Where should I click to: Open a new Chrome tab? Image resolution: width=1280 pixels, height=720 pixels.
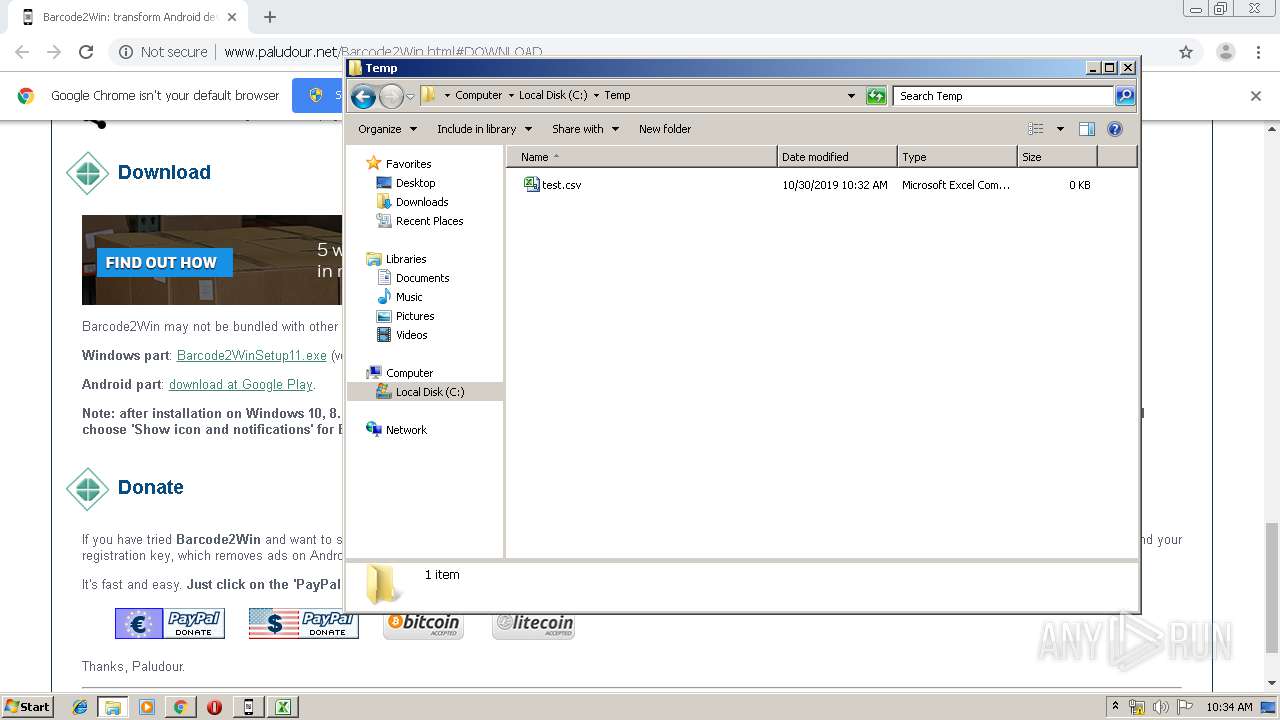269,17
